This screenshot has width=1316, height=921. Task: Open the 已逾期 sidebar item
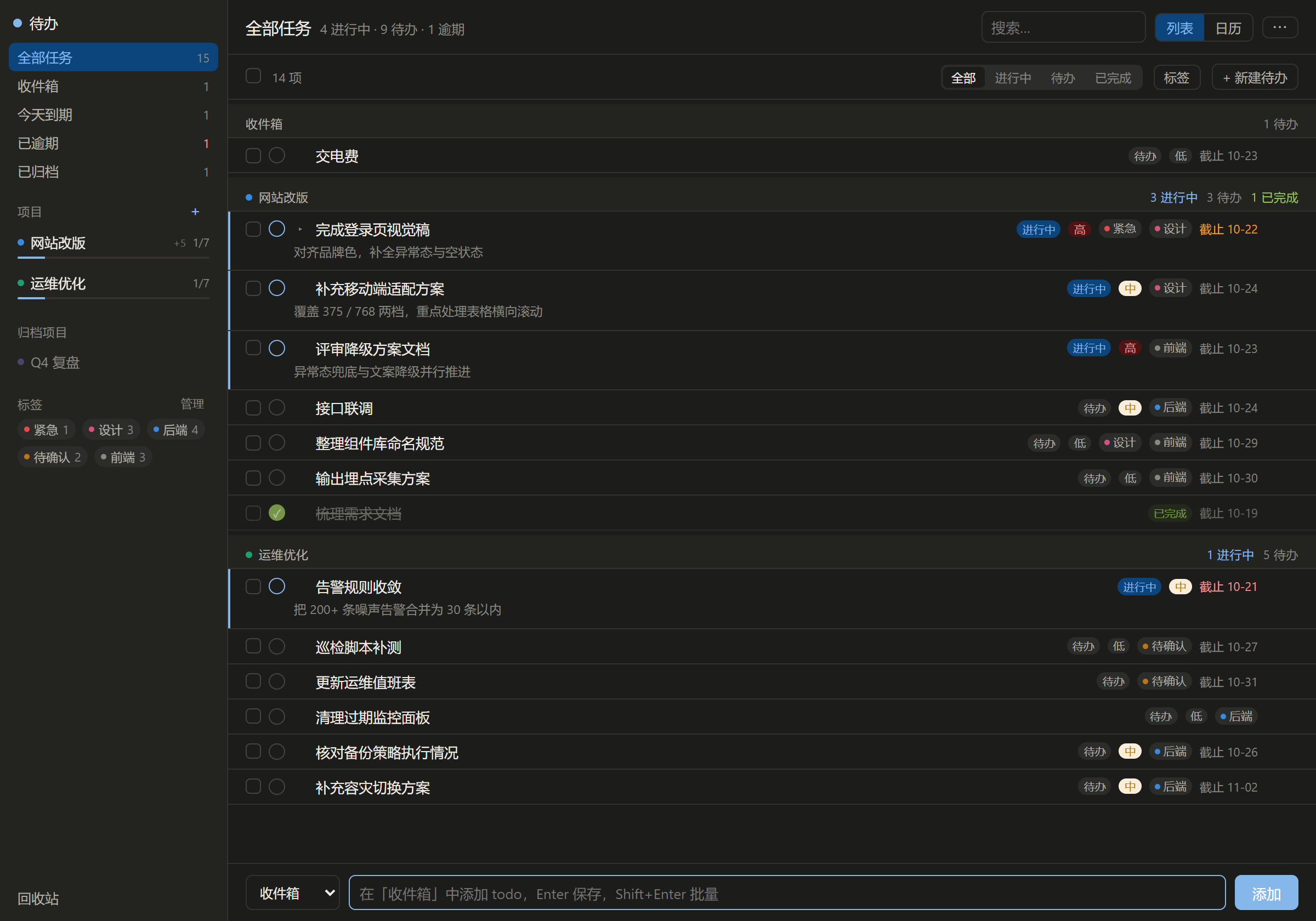[x=113, y=143]
